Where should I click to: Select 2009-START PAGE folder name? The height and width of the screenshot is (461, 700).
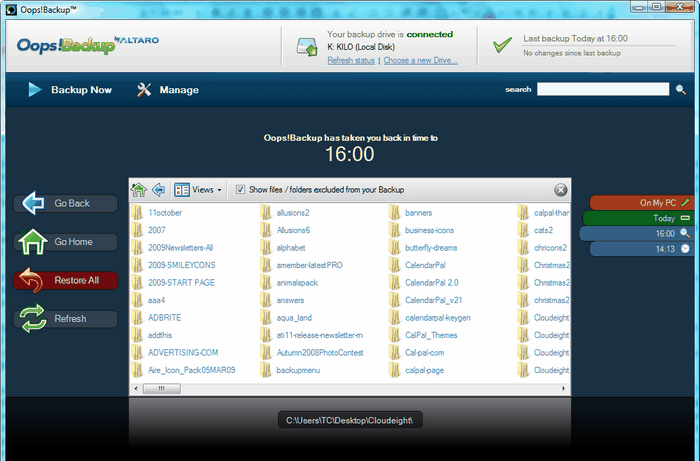pyautogui.click(x=181, y=282)
